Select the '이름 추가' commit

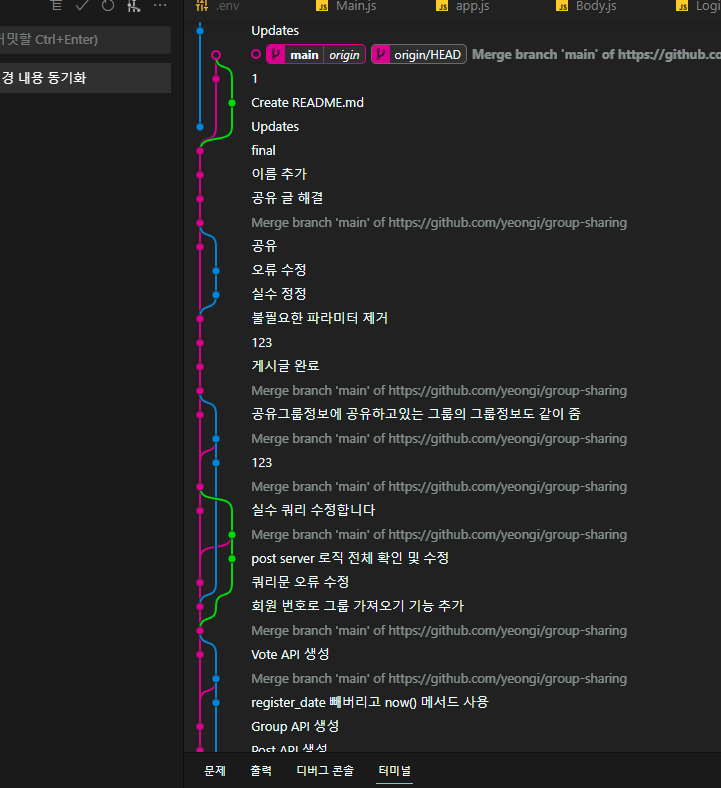tap(279, 174)
